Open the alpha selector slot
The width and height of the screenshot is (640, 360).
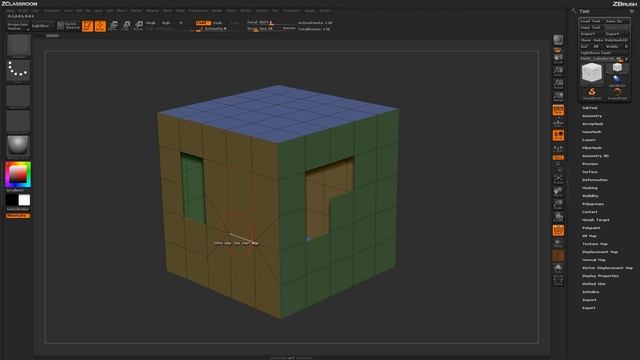point(18,96)
